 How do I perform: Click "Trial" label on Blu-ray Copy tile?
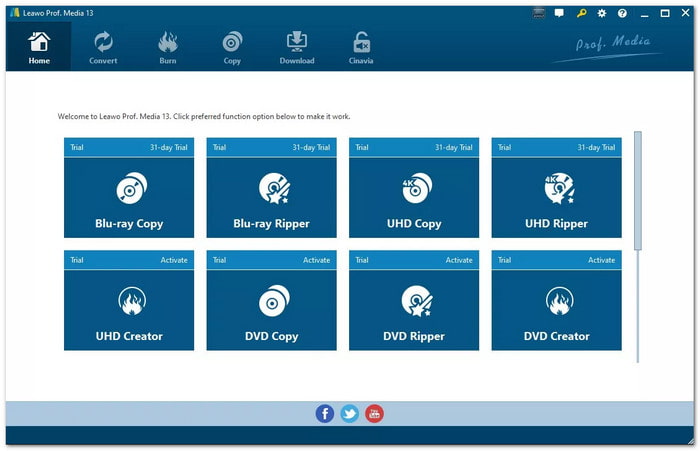[77, 147]
